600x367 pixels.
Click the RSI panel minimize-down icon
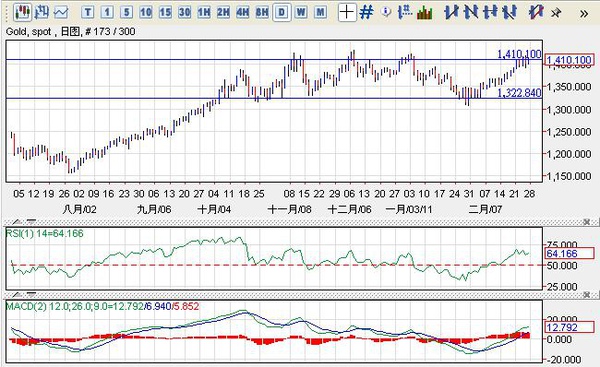[x=31, y=222]
